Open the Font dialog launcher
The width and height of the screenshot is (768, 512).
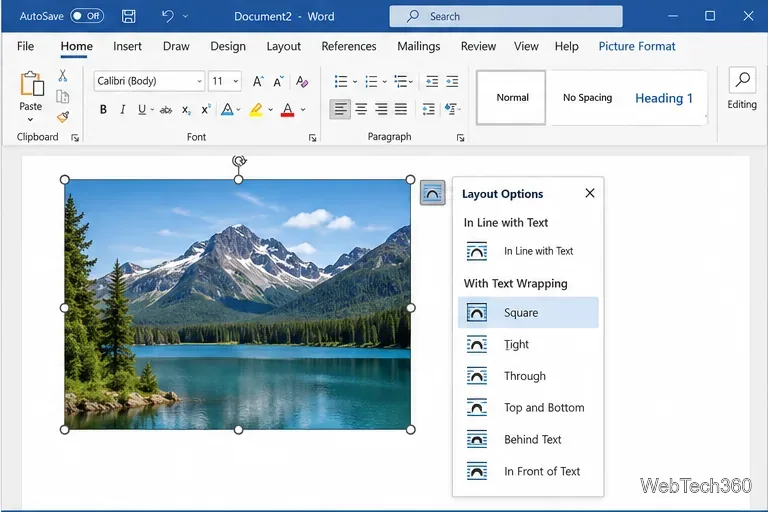312,138
